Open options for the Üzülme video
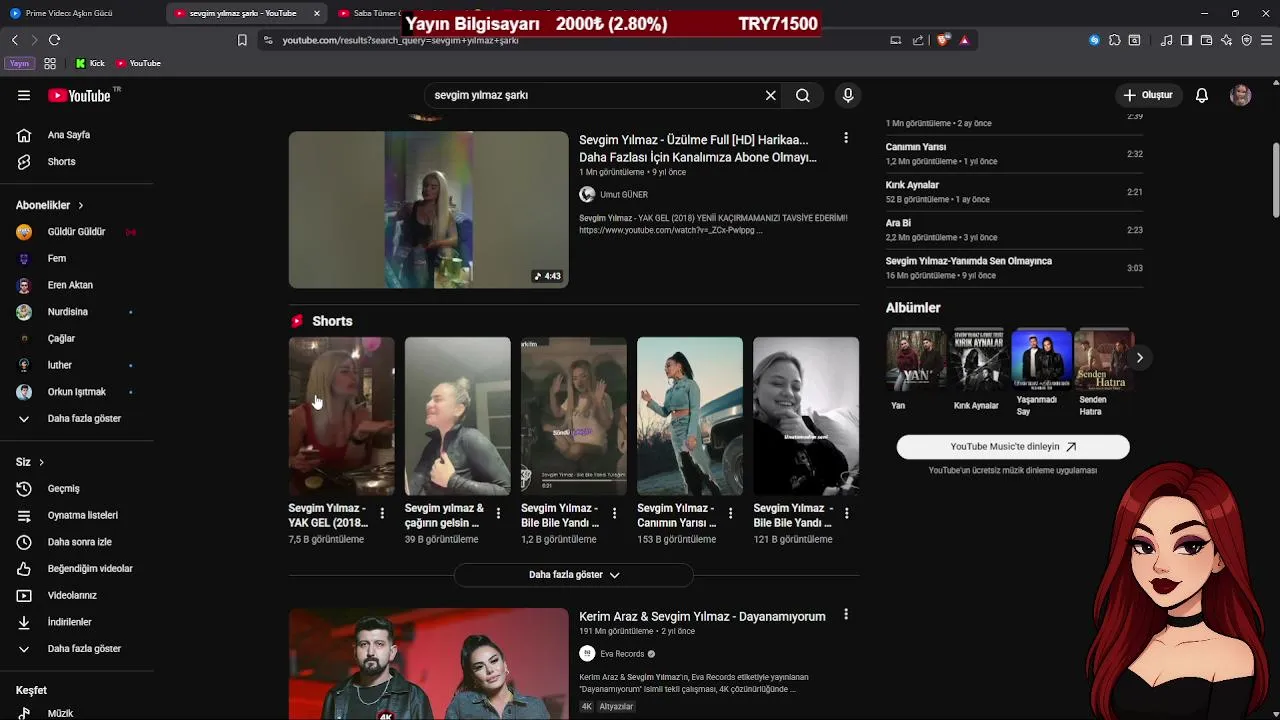1280x720 pixels. [846, 138]
